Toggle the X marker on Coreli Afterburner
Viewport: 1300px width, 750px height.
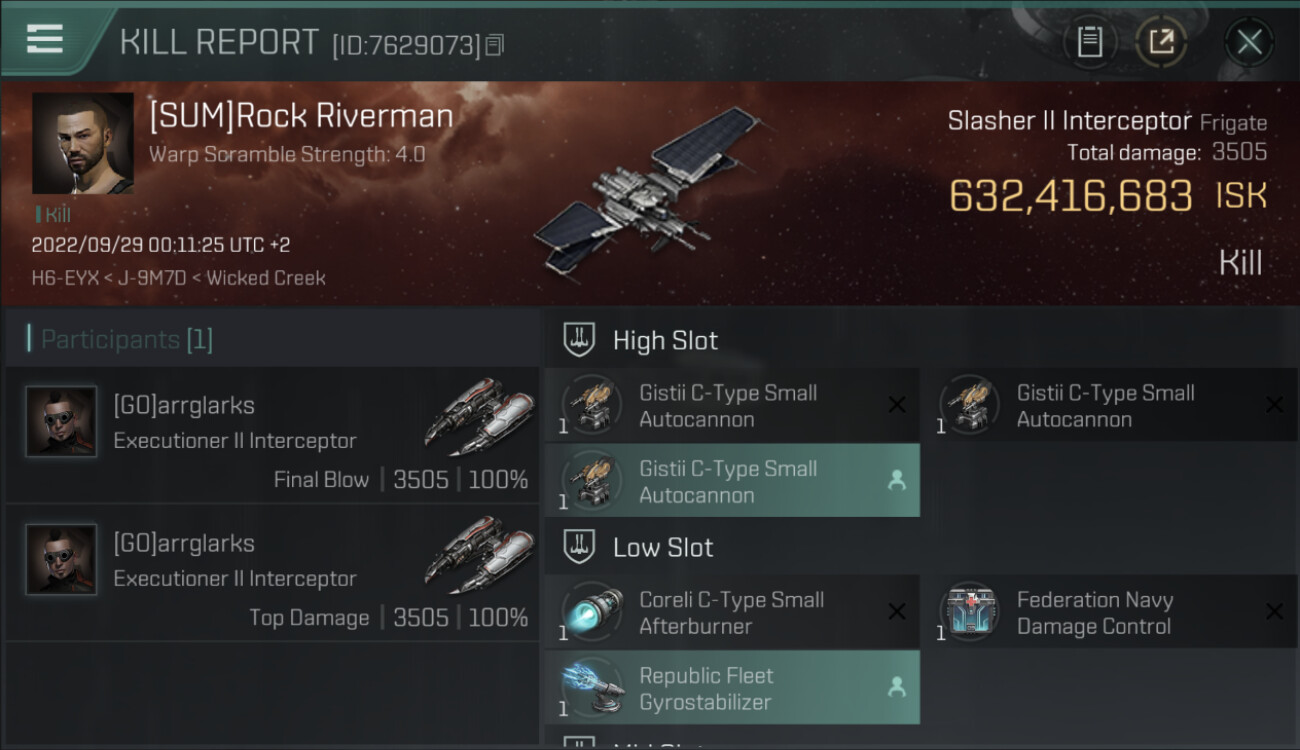click(x=897, y=612)
